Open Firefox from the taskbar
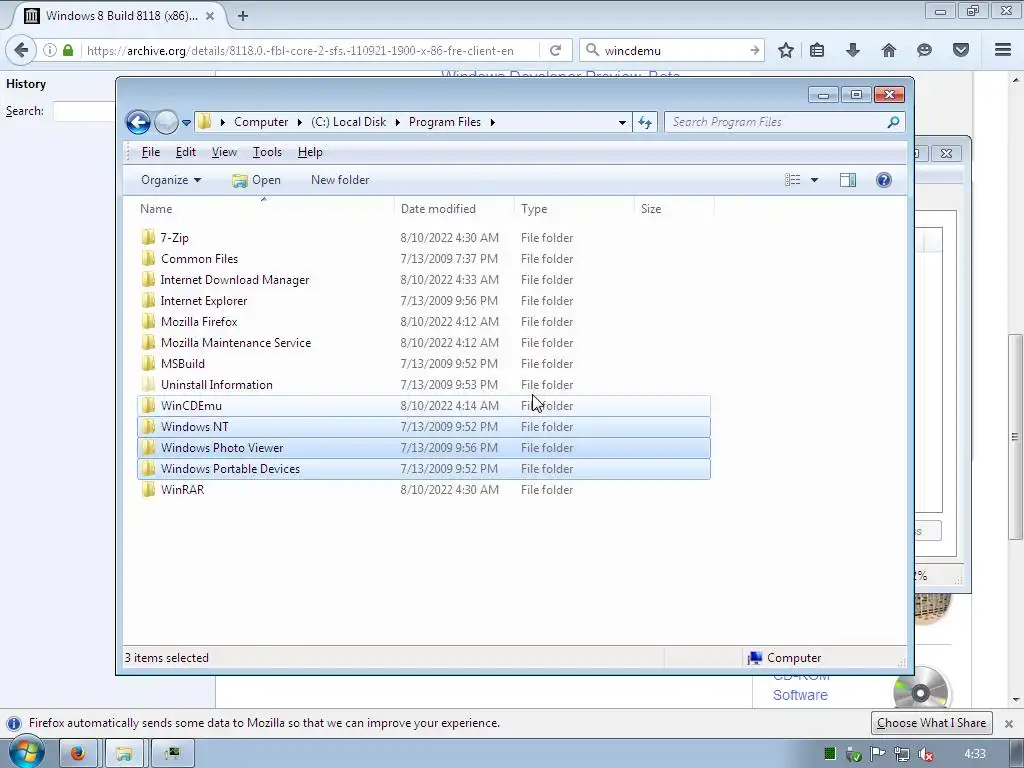 point(78,754)
